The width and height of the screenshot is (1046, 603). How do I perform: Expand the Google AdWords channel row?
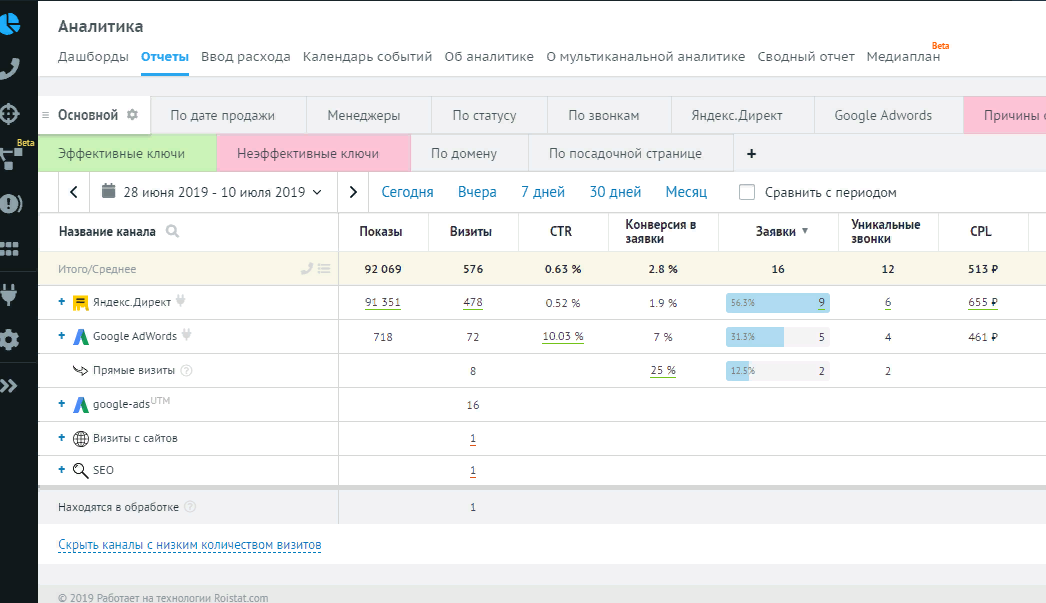click(x=62, y=336)
